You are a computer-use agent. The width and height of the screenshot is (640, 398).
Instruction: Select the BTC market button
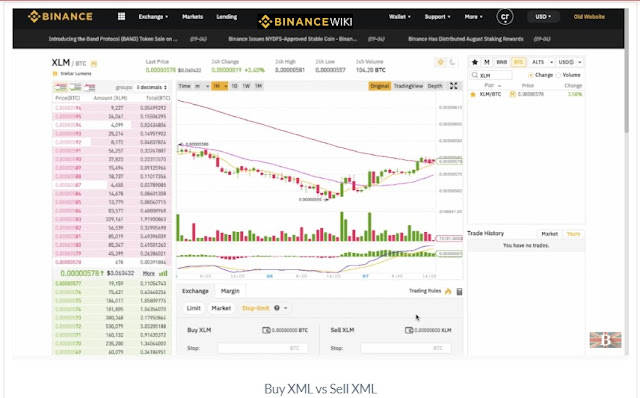click(x=518, y=62)
